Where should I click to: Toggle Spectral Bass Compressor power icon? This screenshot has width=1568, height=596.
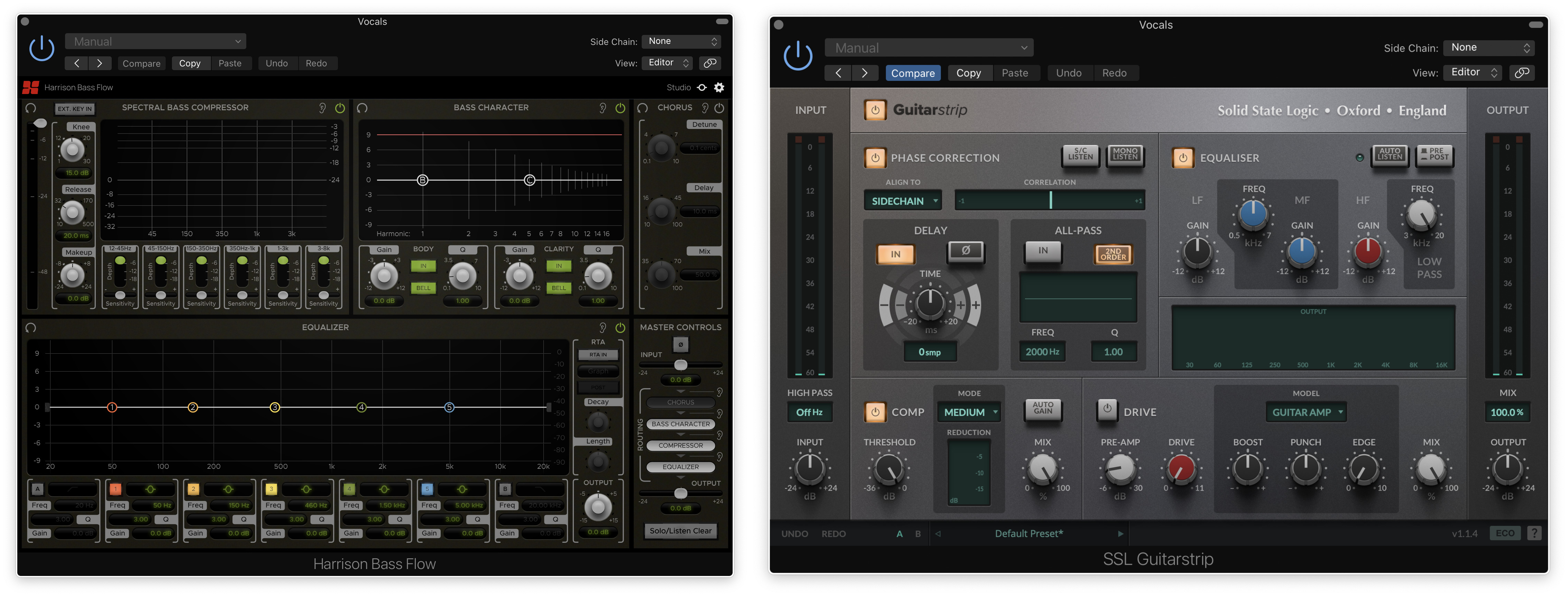click(340, 108)
